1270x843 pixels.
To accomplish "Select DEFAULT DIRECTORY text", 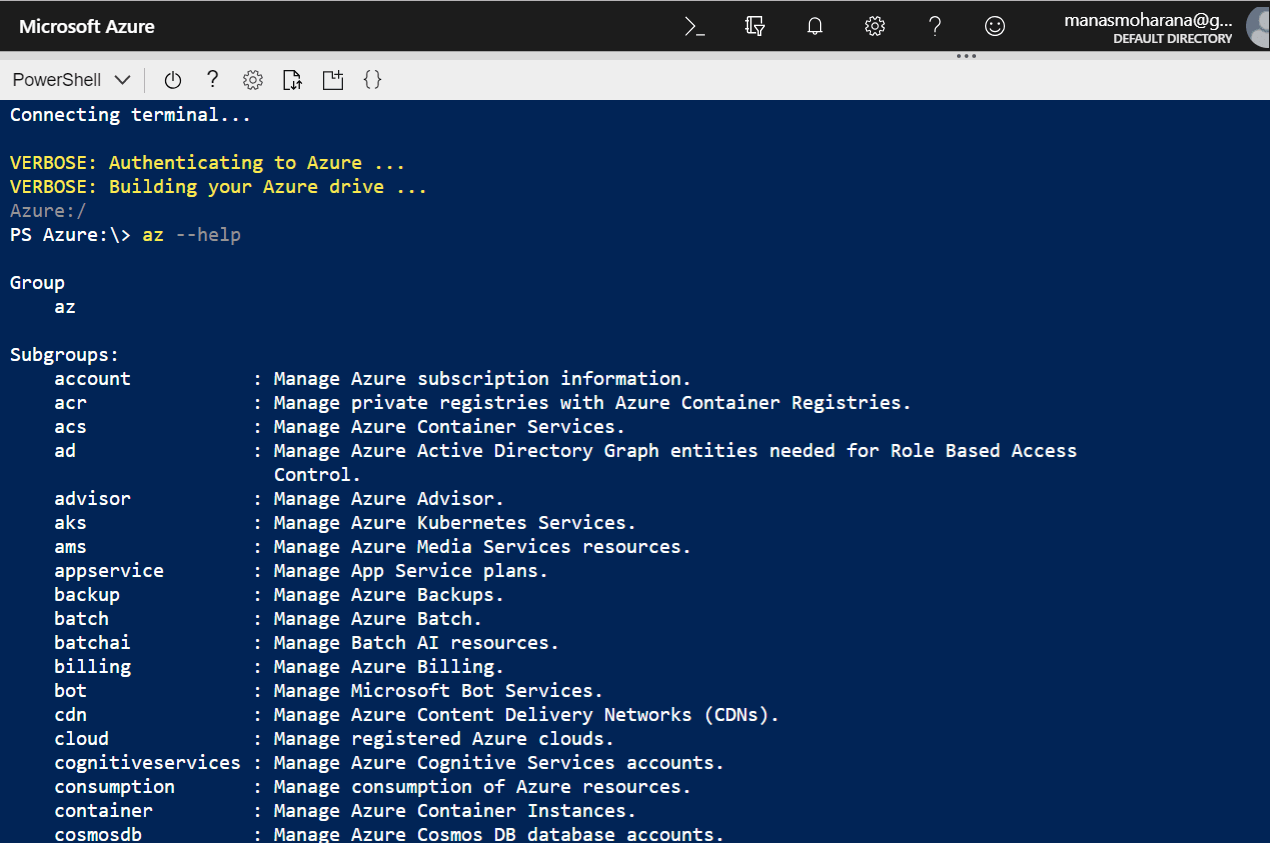I will point(1172,38).
